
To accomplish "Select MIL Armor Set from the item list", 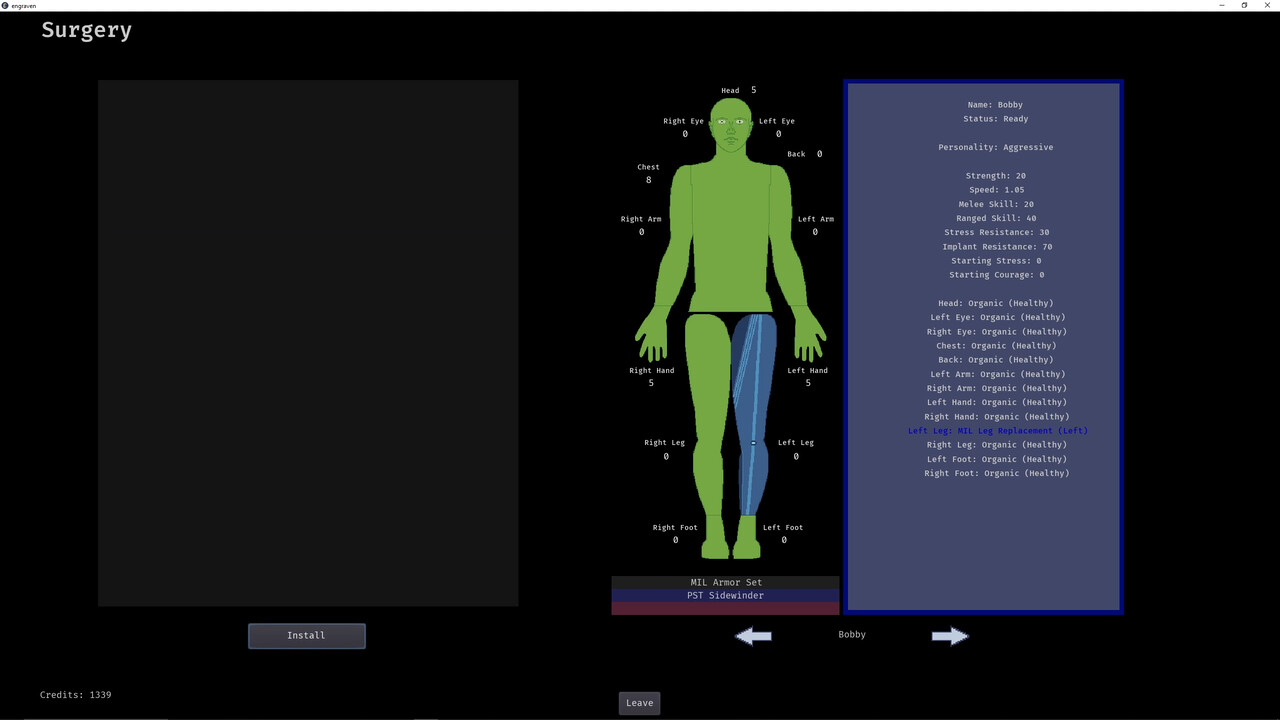I will 726,581.
